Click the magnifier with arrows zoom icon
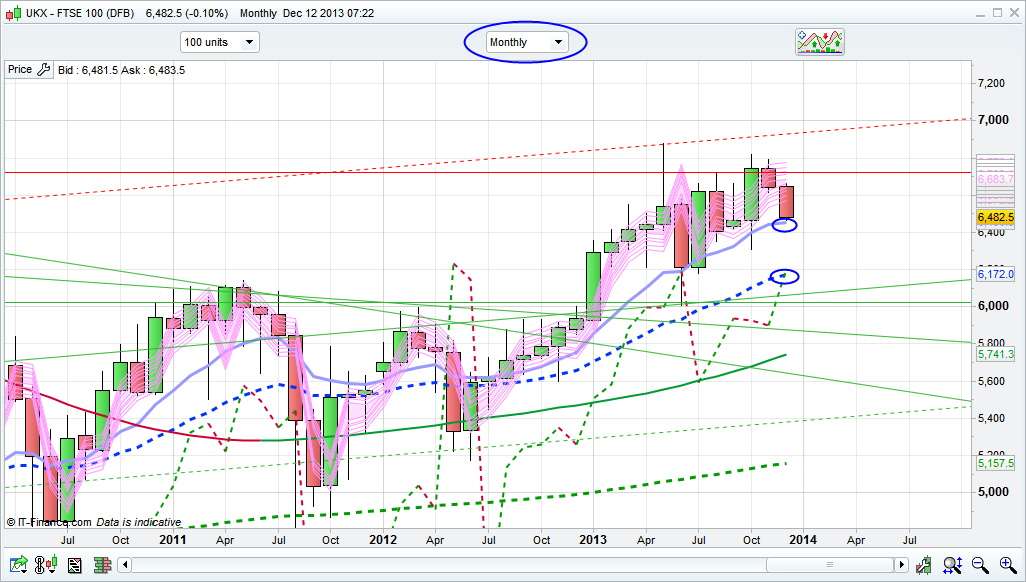This screenshot has height=582, width=1026. [x=955, y=566]
